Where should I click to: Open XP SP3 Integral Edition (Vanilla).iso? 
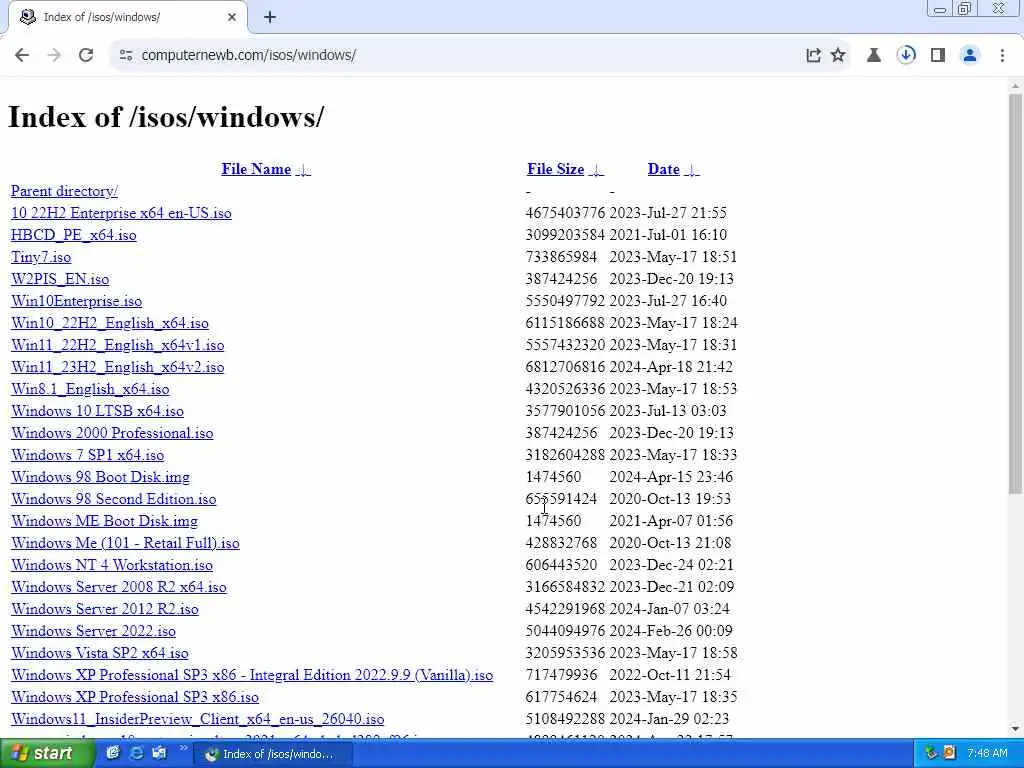(252, 675)
